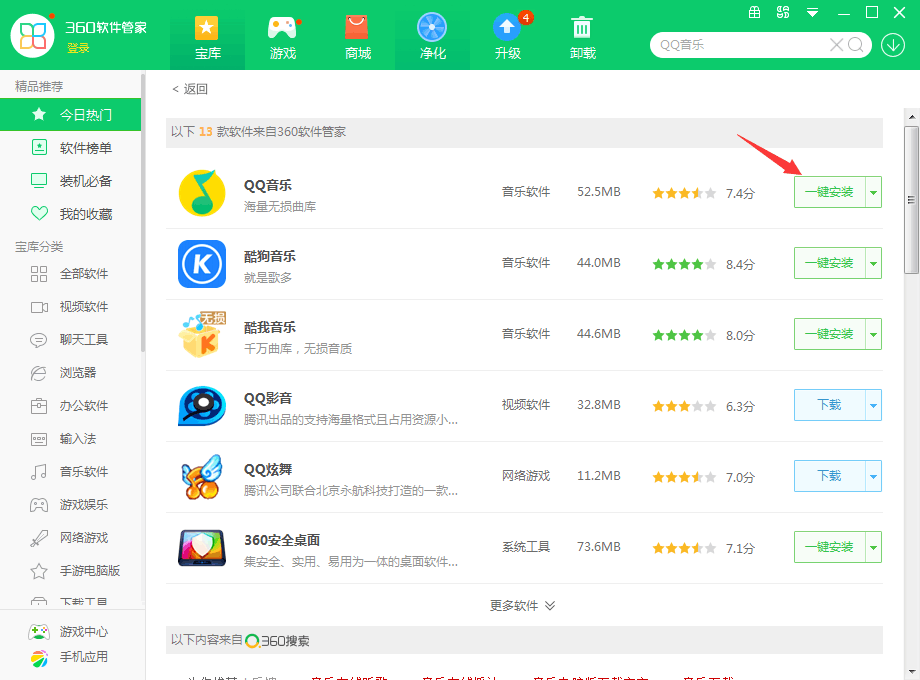
Task: Click the magnifier search icon
Action: click(x=856, y=45)
